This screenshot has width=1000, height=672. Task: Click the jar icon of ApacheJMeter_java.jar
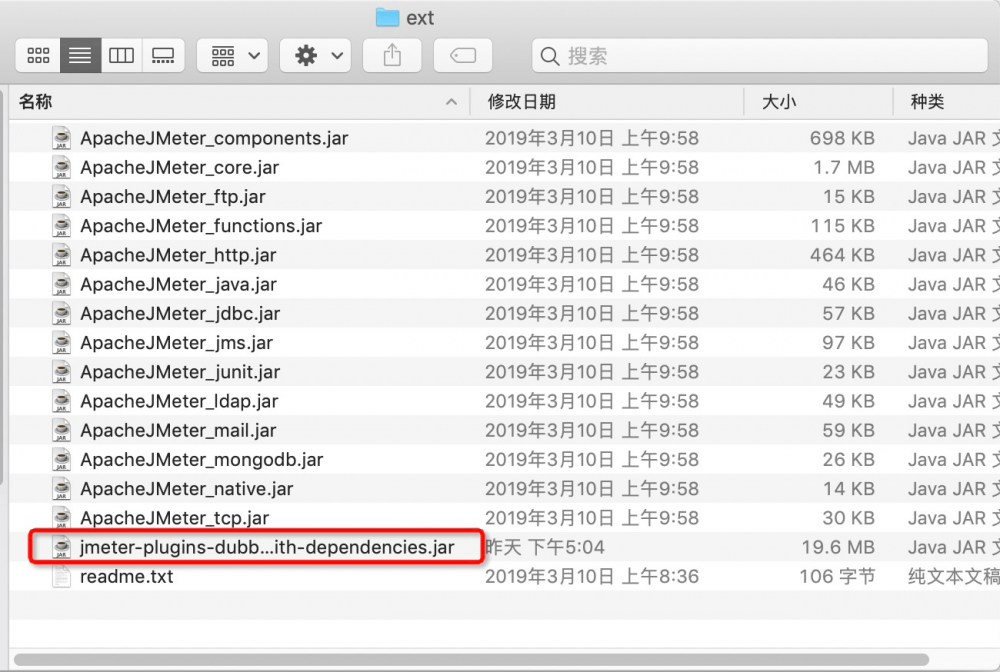[61, 284]
